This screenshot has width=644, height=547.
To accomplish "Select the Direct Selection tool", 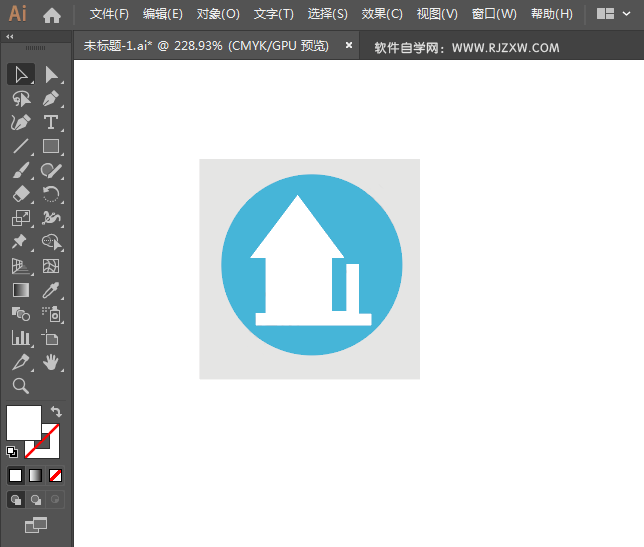I will pyautogui.click(x=51, y=75).
